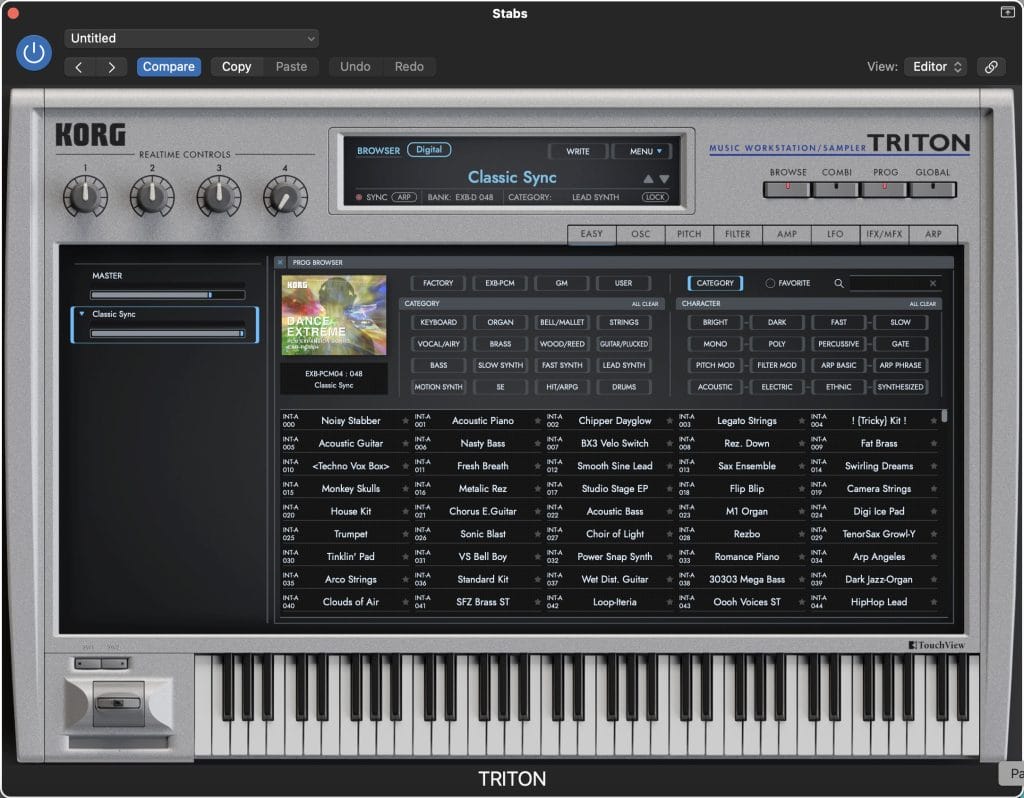Image resolution: width=1024 pixels, height=798 pixels.
Task: Switch to the FILTER tab
Action: tap(738, 234)
